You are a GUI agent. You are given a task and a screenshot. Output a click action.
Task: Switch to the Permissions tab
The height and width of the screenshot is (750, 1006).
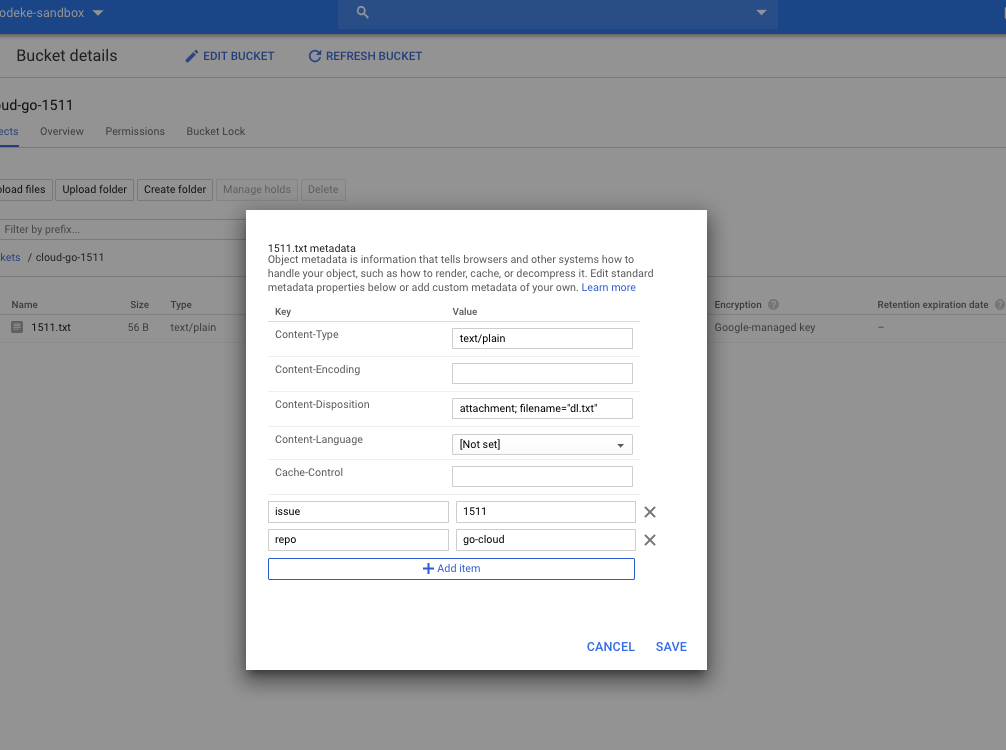pyautogui.click(x=135, y=132)
